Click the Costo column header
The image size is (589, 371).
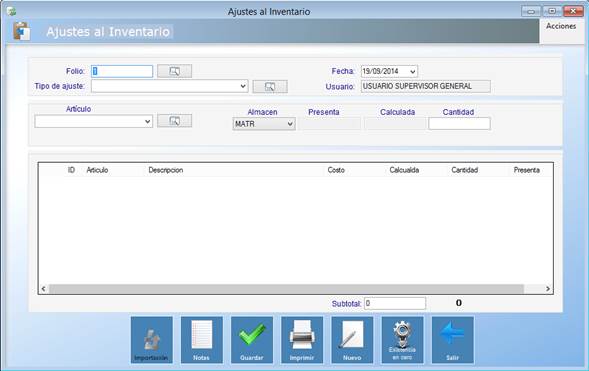336,170
